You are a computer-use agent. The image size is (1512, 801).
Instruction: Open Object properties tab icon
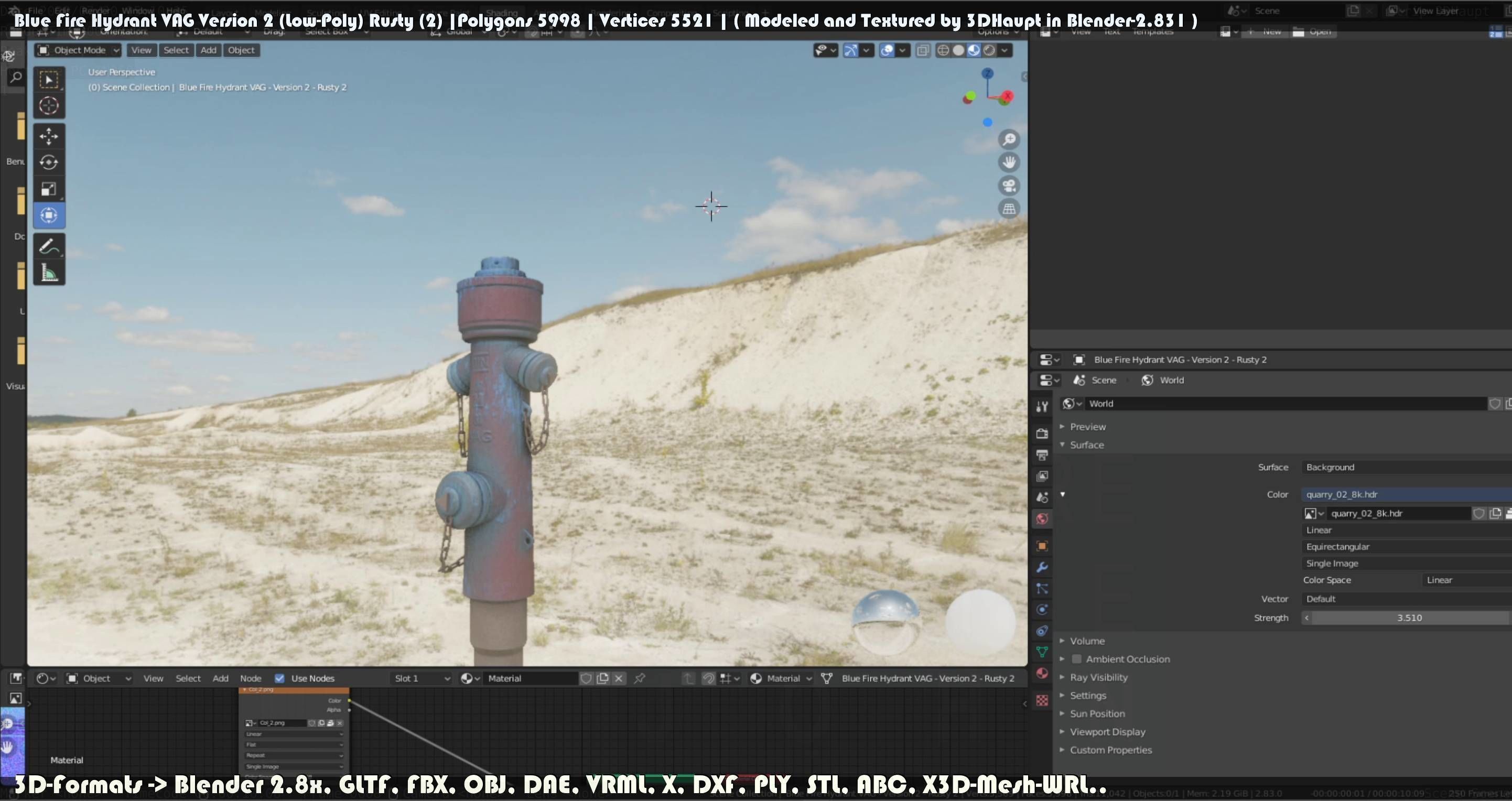click(x=1042, y=546)
